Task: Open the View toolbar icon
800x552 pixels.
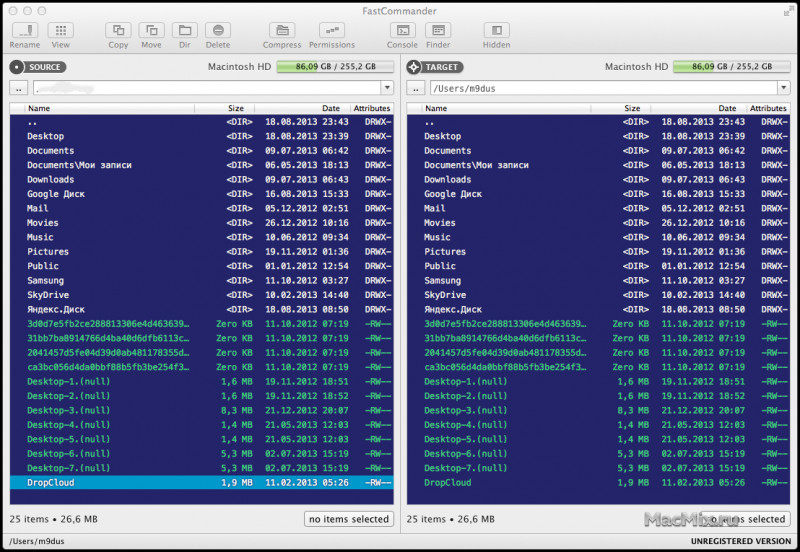Action: click(60, 31)
